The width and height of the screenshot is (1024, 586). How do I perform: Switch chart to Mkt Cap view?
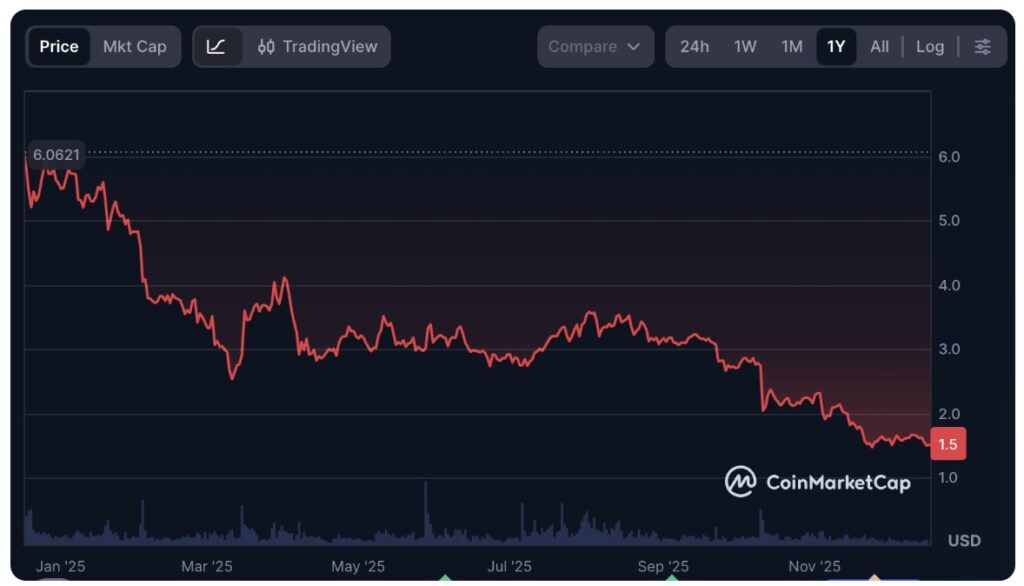click(135, 47)
